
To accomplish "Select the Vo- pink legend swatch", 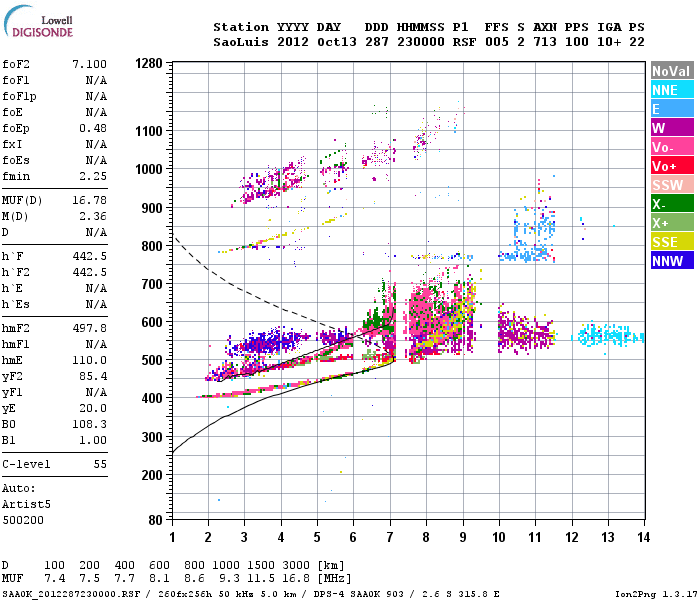I will (672, 147).
